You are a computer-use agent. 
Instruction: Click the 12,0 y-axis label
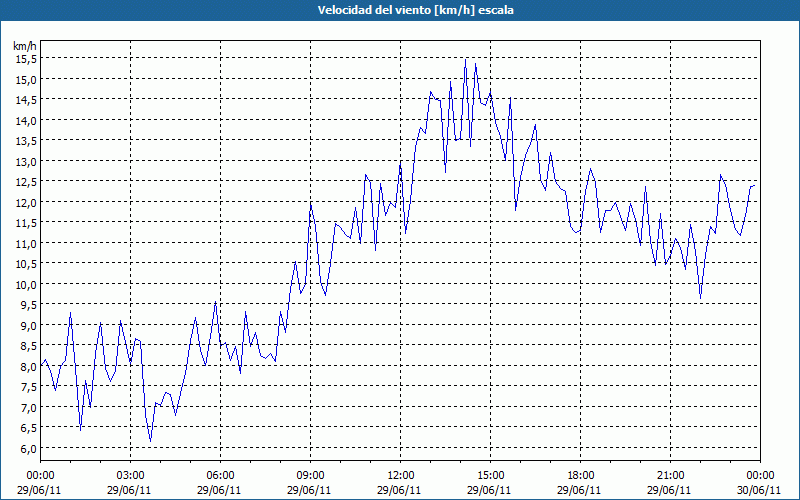[x=27, y=202]
